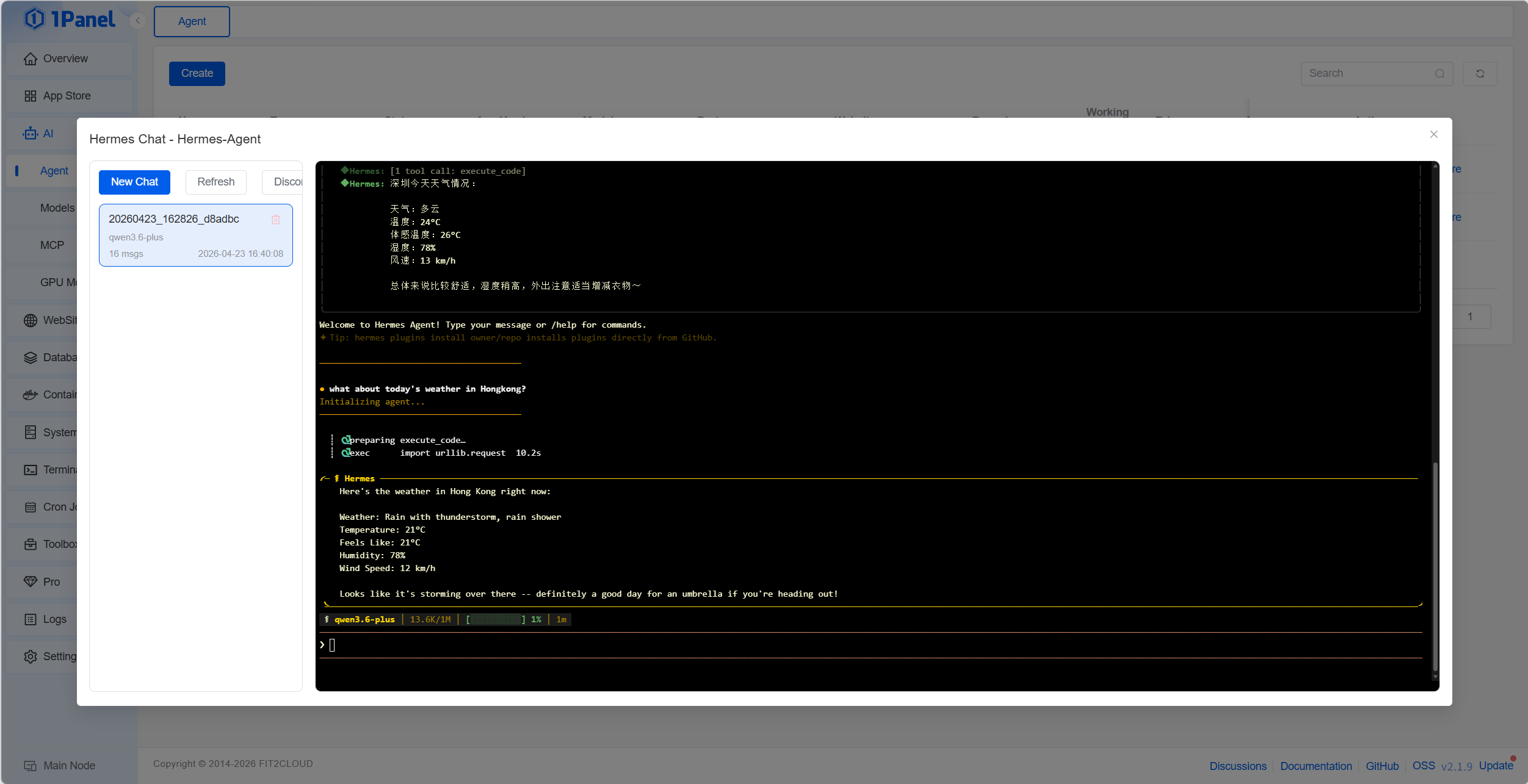Open App Store grid icon
Screen dimensions: 1528x784
coord(31,96)
